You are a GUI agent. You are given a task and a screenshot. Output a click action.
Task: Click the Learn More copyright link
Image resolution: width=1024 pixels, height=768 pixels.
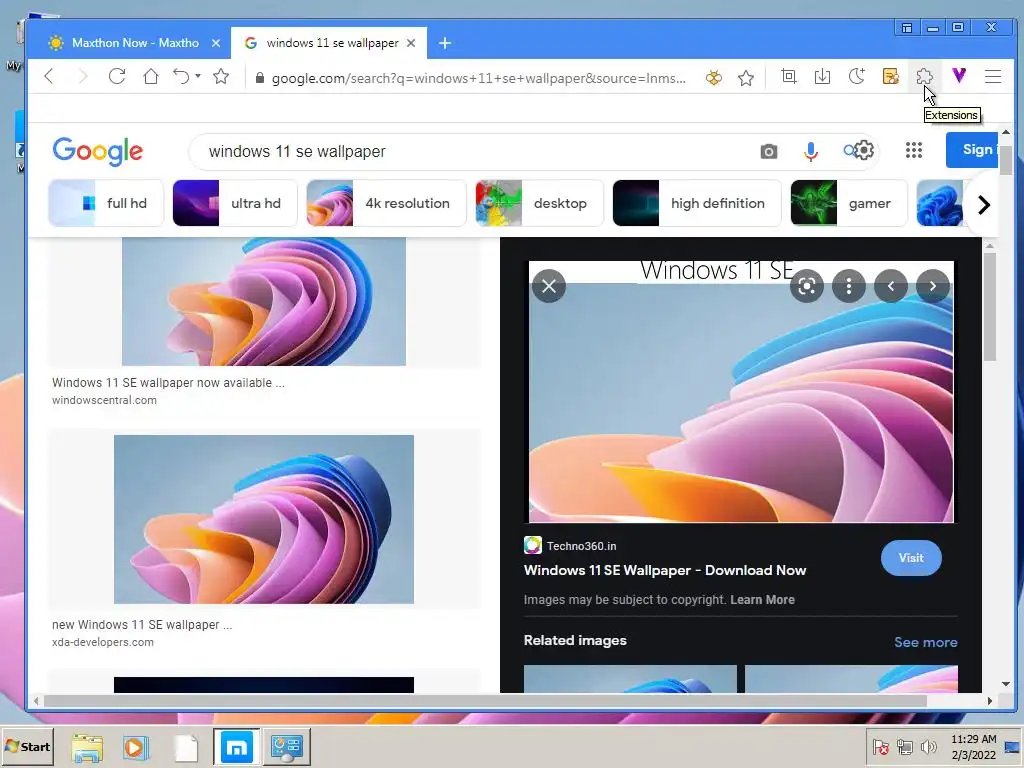click(x=762, y=600)
